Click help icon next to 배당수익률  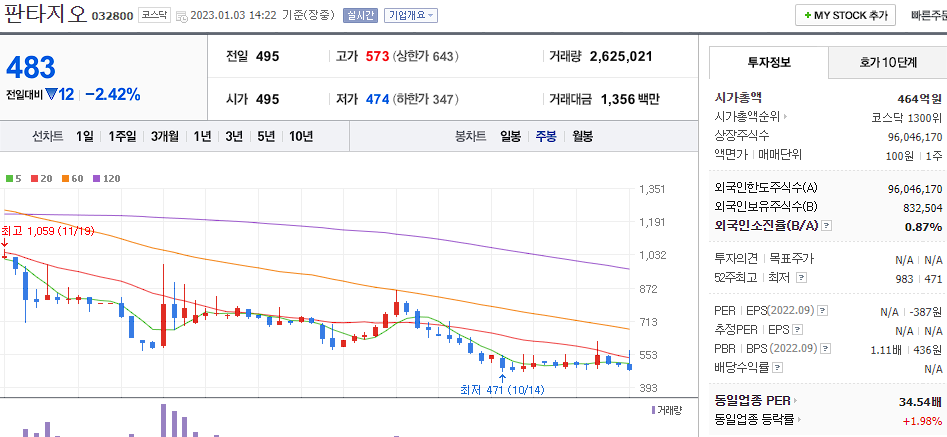777,368
